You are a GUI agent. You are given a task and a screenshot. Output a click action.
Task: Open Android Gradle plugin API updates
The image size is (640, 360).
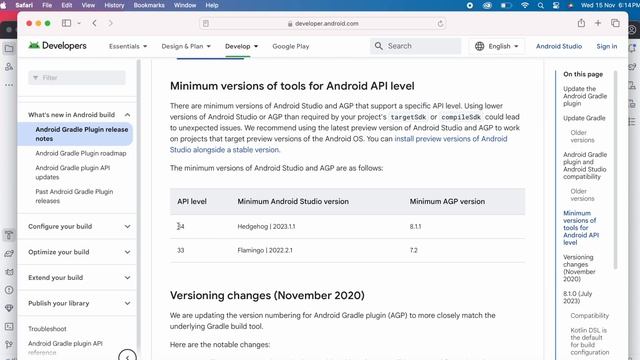coord(73,172)
